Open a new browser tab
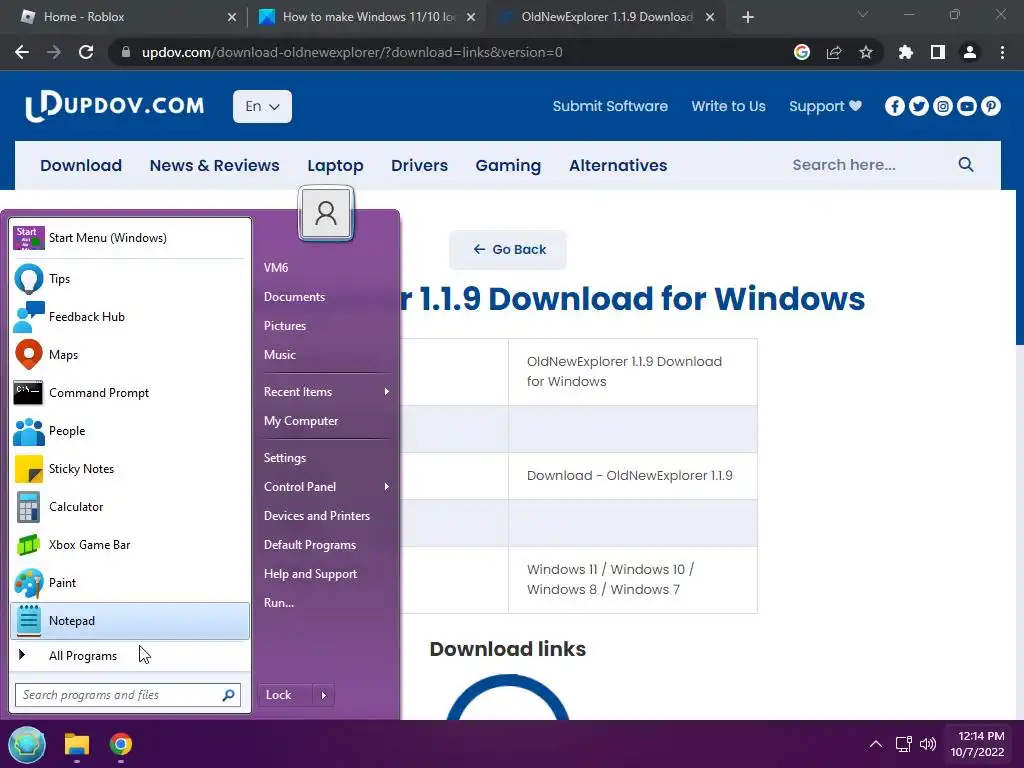This screenshot has width=1024, height=768. [x=748, y=17]
